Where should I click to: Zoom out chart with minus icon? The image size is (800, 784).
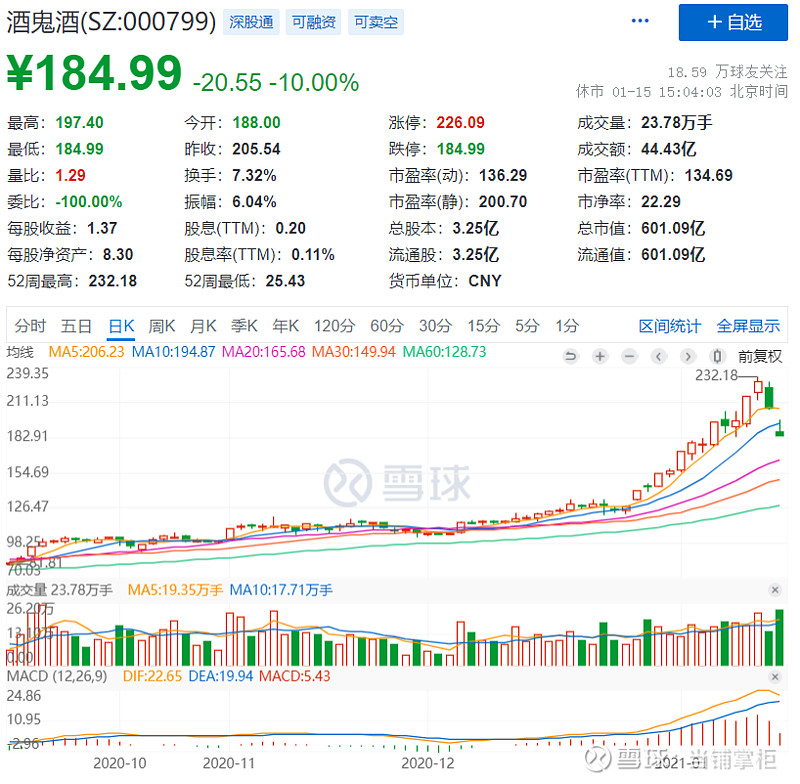coord(630,356)
